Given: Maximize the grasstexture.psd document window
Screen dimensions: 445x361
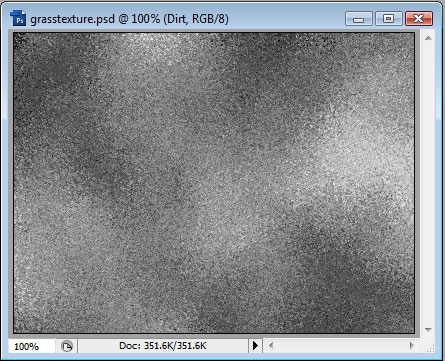Looking at the screenshot, I should 388,19.
